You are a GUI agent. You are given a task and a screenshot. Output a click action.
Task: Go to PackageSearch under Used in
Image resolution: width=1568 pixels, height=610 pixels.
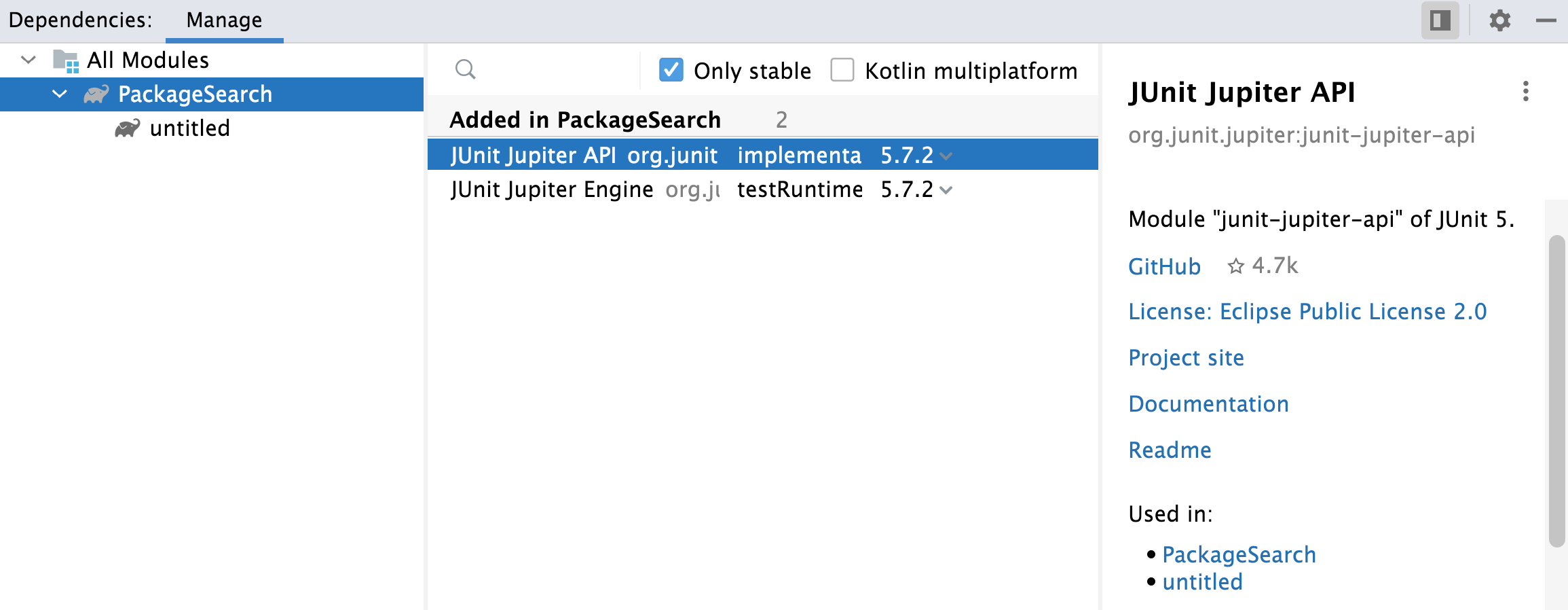click(1239, 555)
